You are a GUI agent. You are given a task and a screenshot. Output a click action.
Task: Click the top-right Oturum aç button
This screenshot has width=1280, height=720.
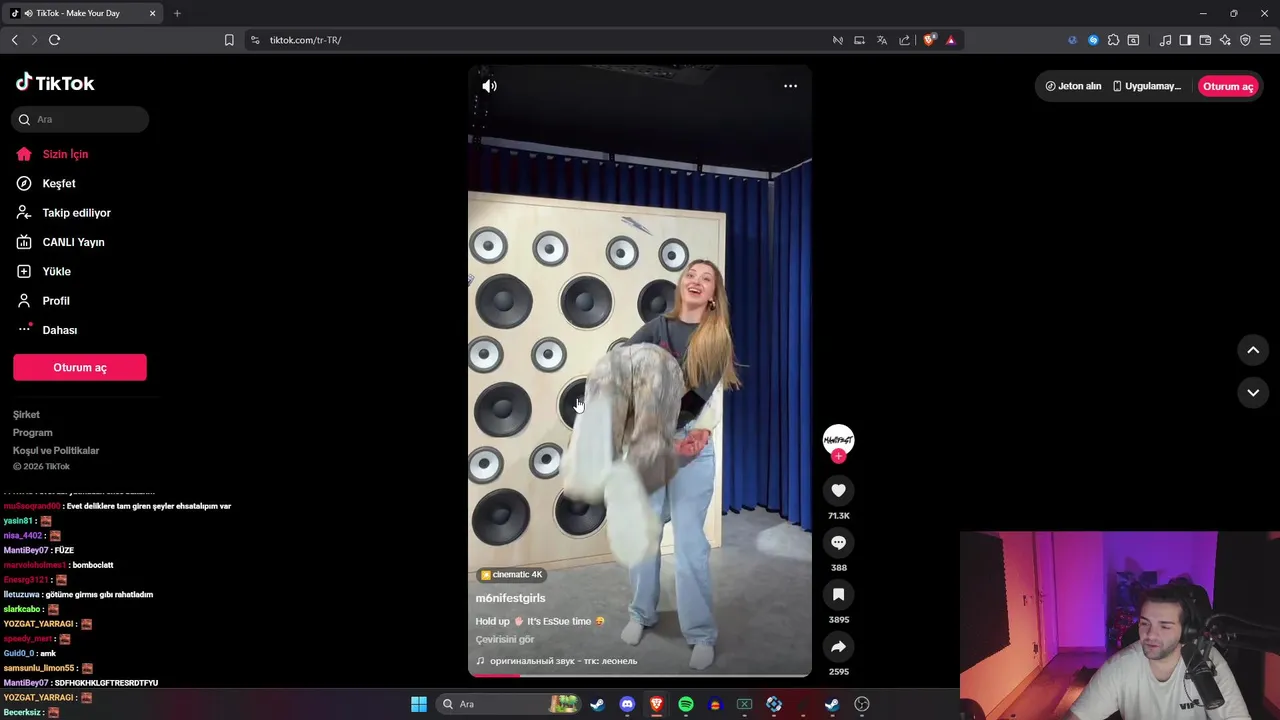1228,86
